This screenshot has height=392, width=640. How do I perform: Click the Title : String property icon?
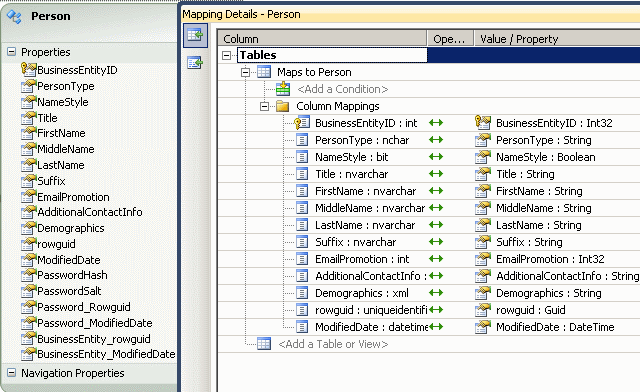[483, 174]
